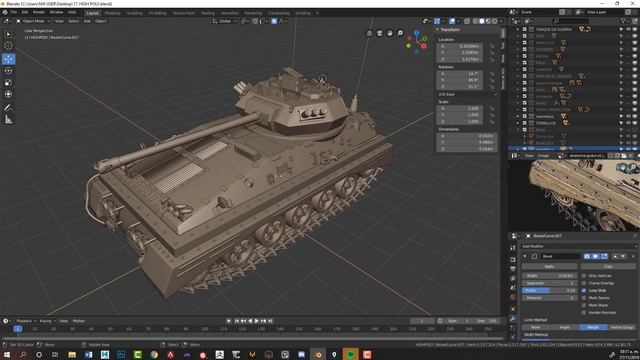Click the Blender logo menu icon
The width and height of the screenshot is (640, 360).
click(x=5, y=13)
